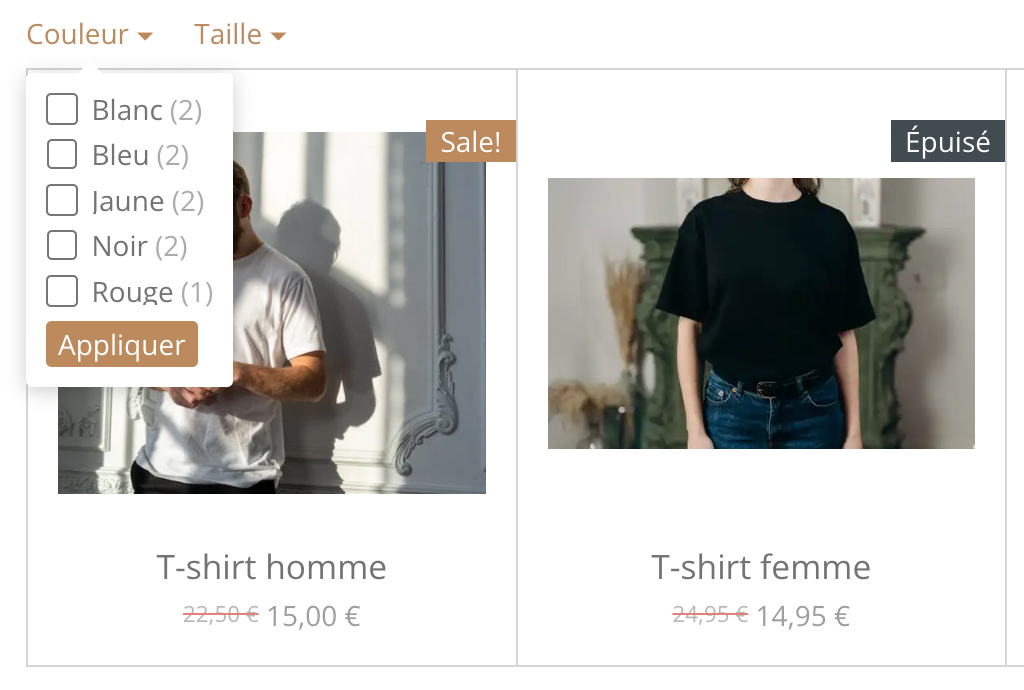Open the T-shirt homme product image
Viewport: 1024px width, 690px height.
point(359,313)
